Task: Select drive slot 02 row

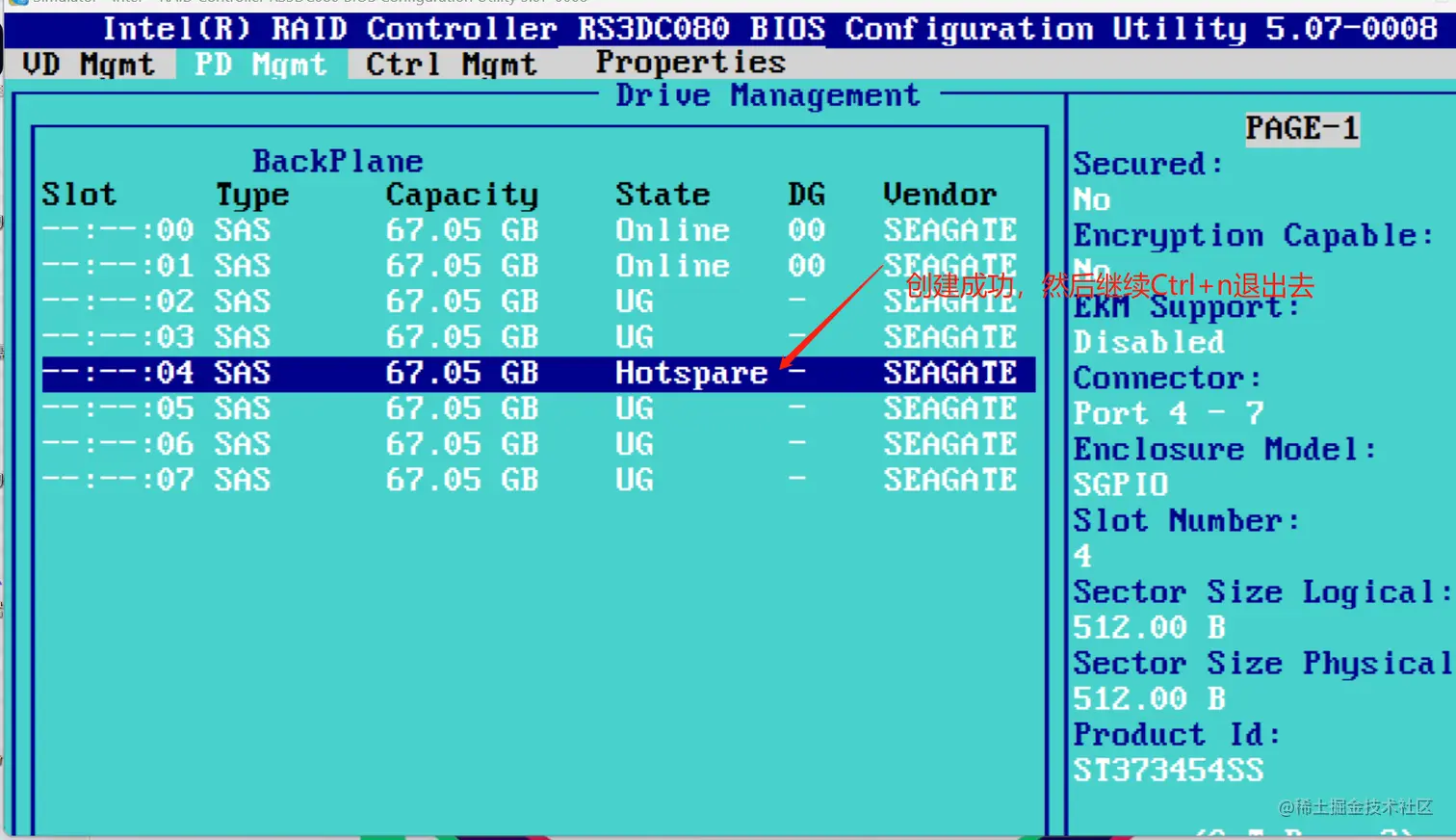Action: (538, 302)
